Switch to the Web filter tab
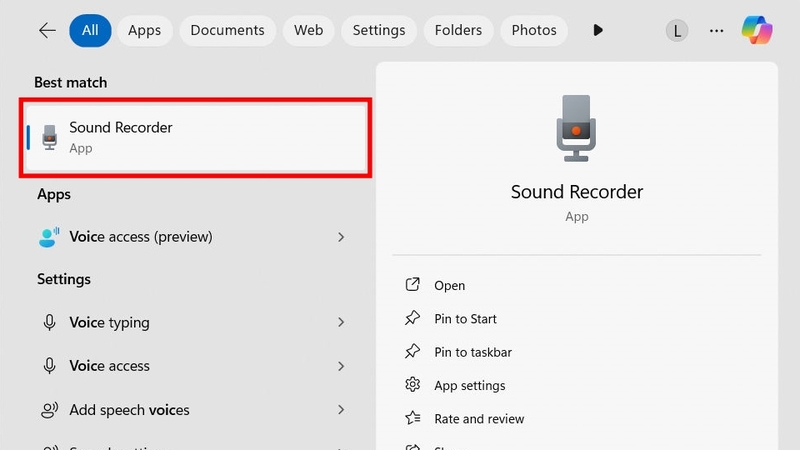 309,31
